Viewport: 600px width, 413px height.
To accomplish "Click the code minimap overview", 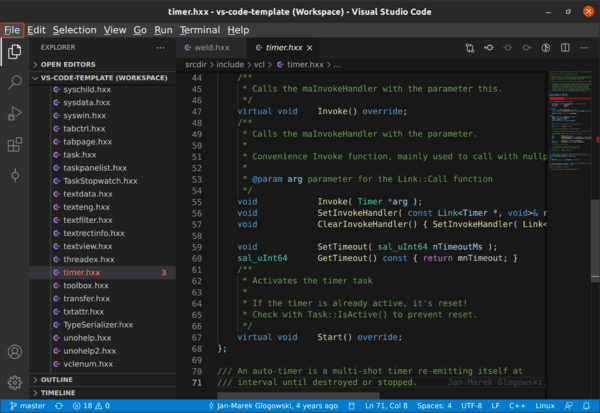I will [x=569, y=121].
